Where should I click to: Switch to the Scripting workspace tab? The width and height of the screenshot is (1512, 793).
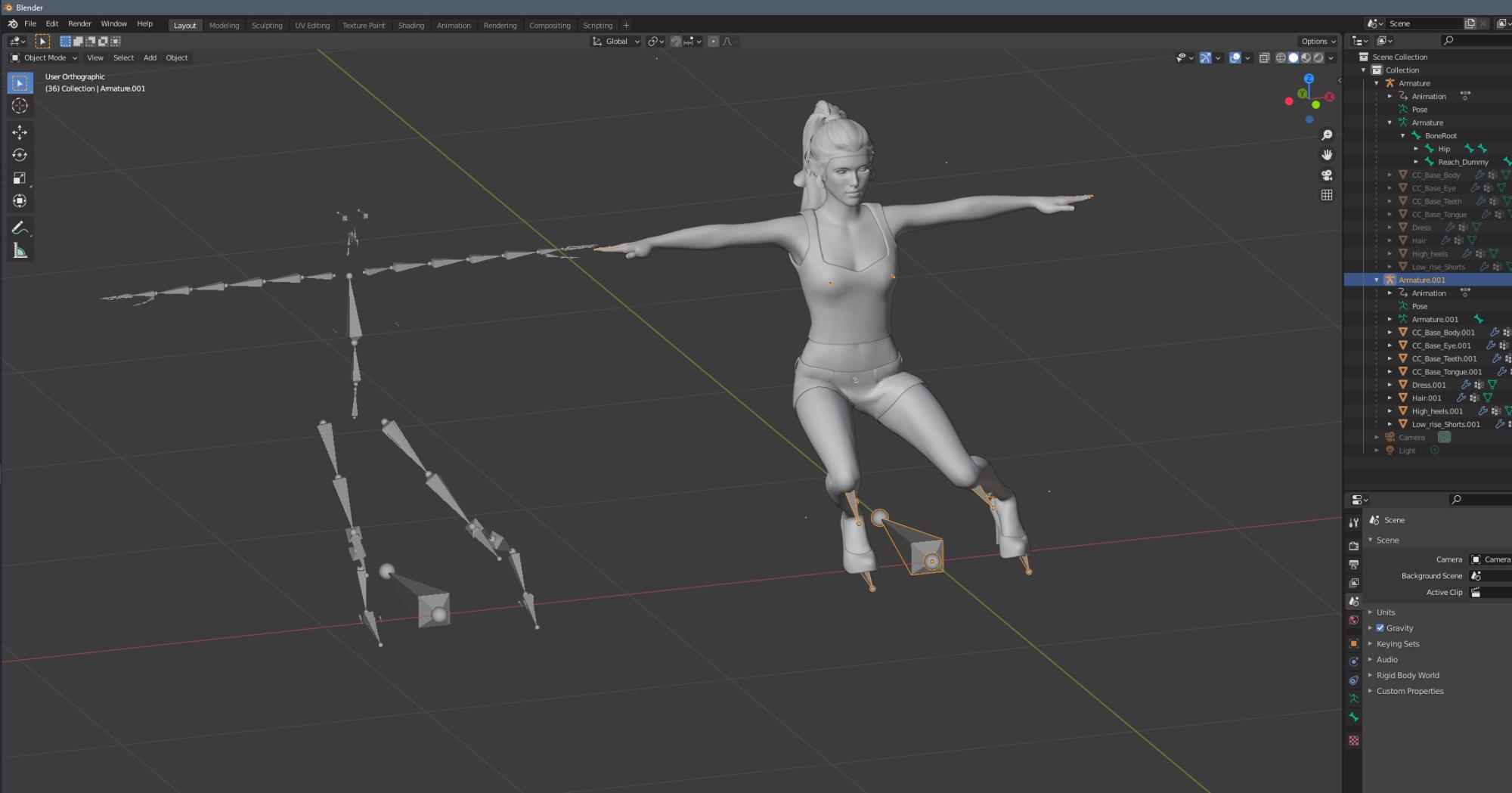[598, 26]
